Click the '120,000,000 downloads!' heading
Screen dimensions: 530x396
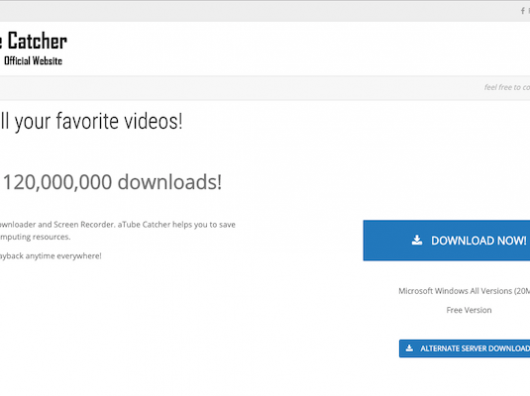point(112,182)
